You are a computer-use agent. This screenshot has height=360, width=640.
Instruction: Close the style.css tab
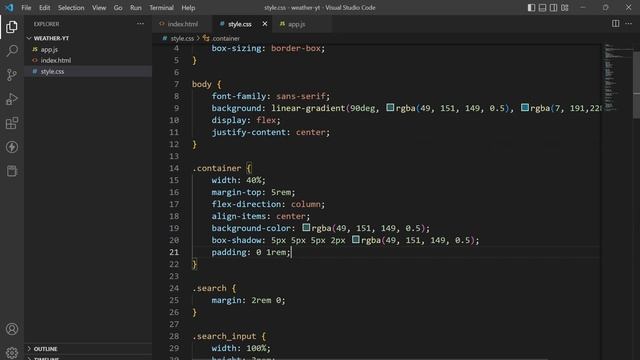tap(265, 24)
